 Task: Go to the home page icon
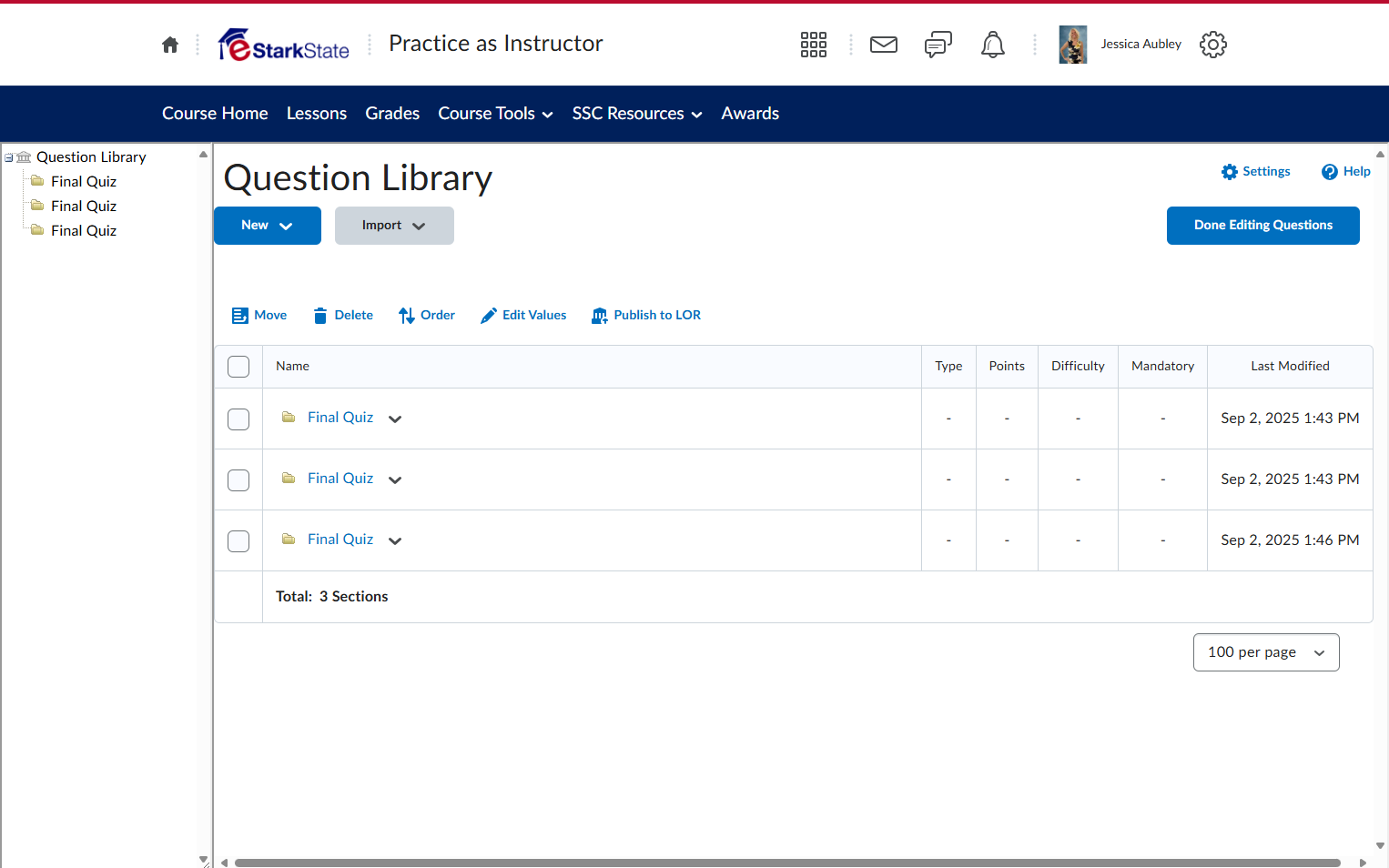(170, 45)
